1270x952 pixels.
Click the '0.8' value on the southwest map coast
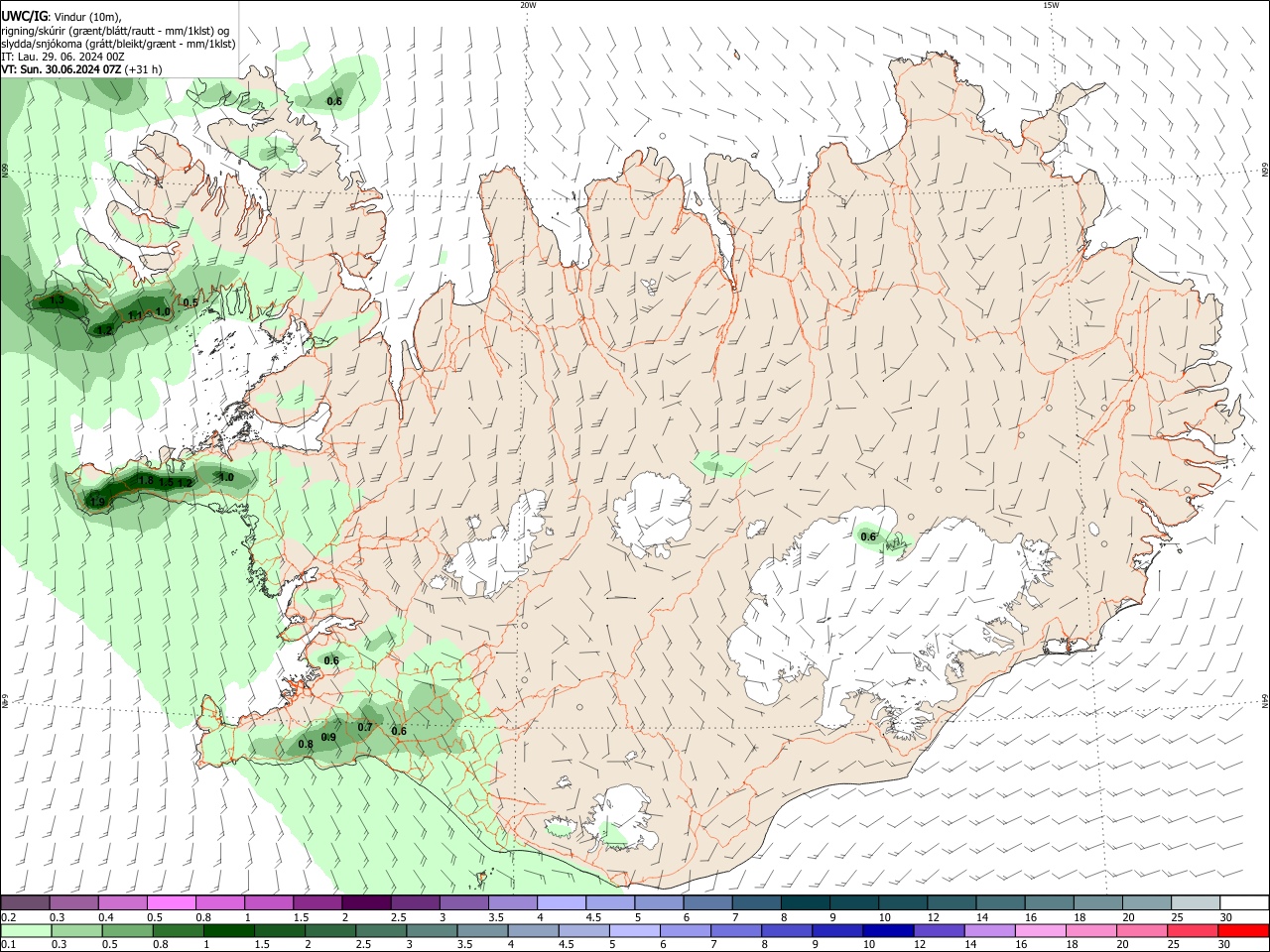pos(306,744)
